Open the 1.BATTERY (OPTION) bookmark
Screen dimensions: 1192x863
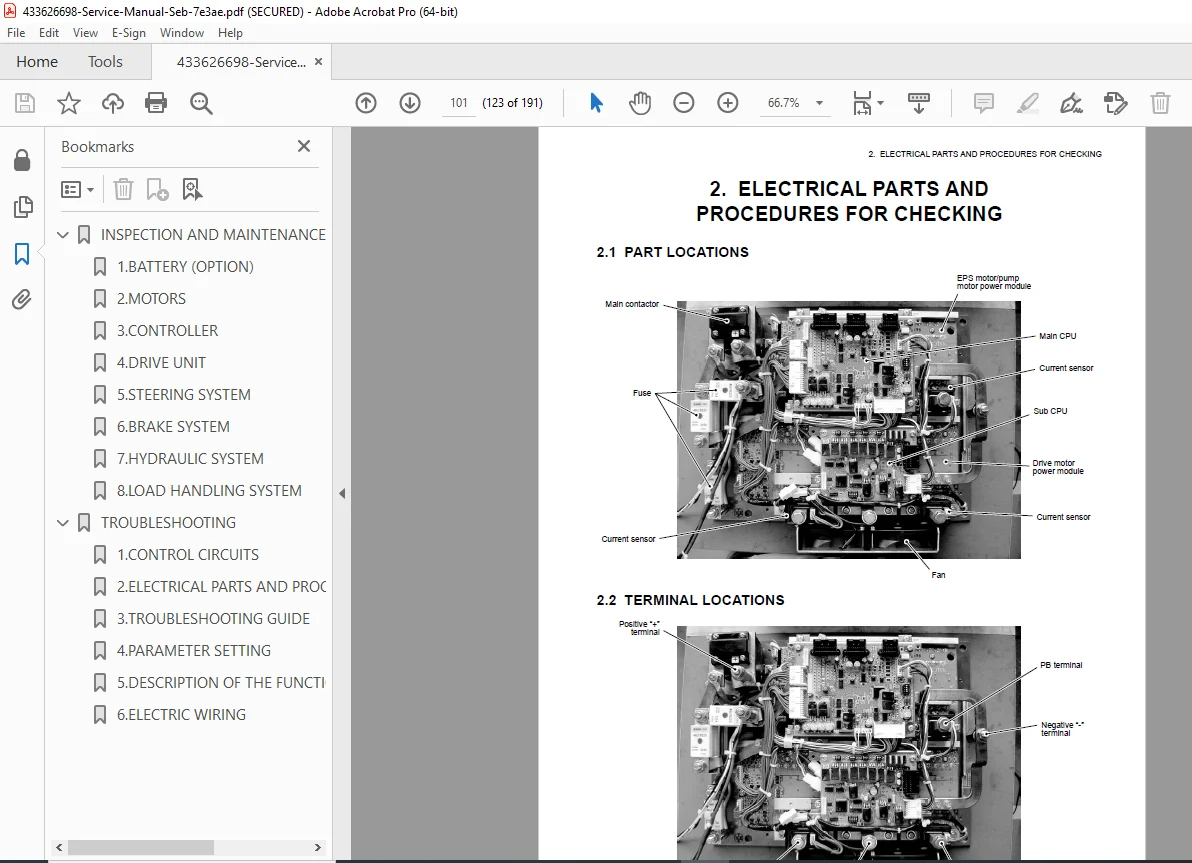pyautogui.click(x=185, y=267)
